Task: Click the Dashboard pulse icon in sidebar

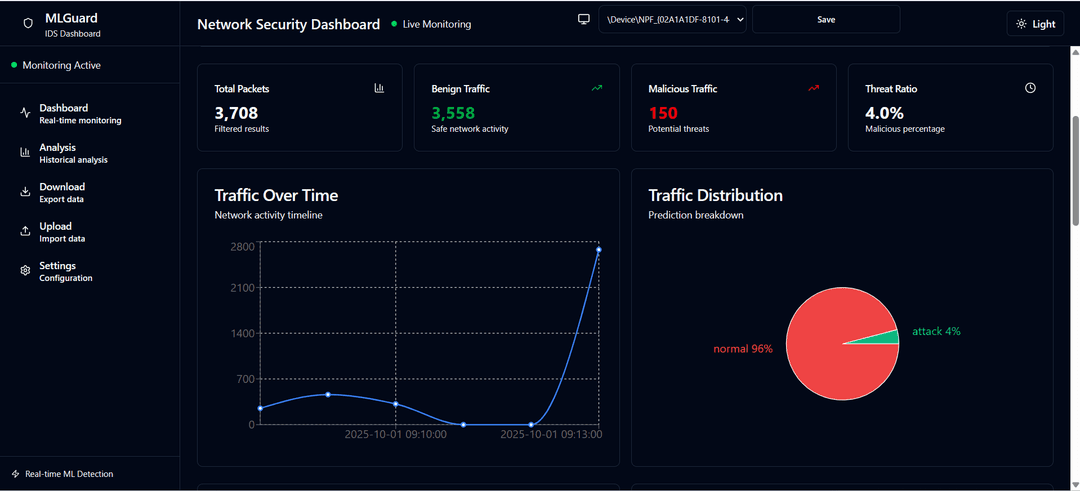Action: click(25, 113)
